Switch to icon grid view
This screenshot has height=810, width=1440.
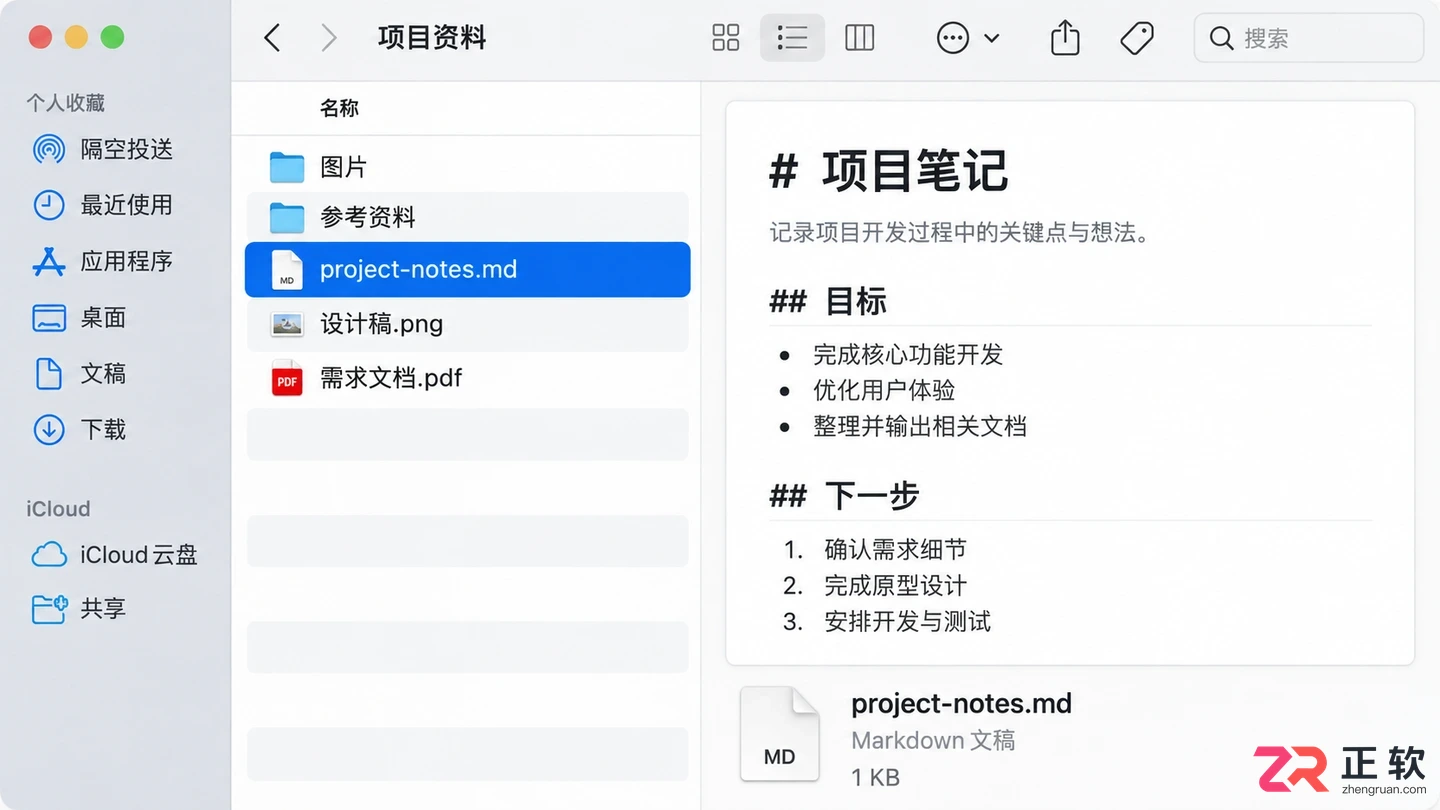(x=726, y=38)
